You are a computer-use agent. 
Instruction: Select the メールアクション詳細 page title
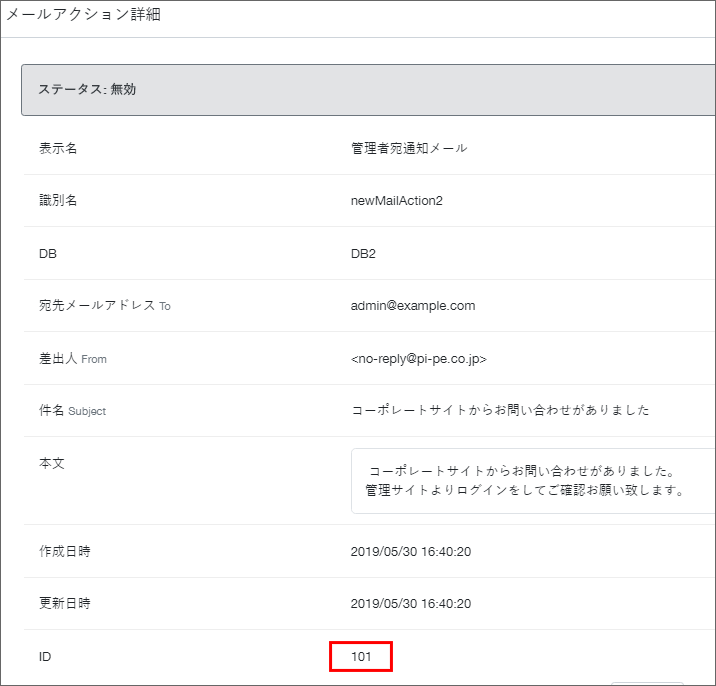pos(83,15)
